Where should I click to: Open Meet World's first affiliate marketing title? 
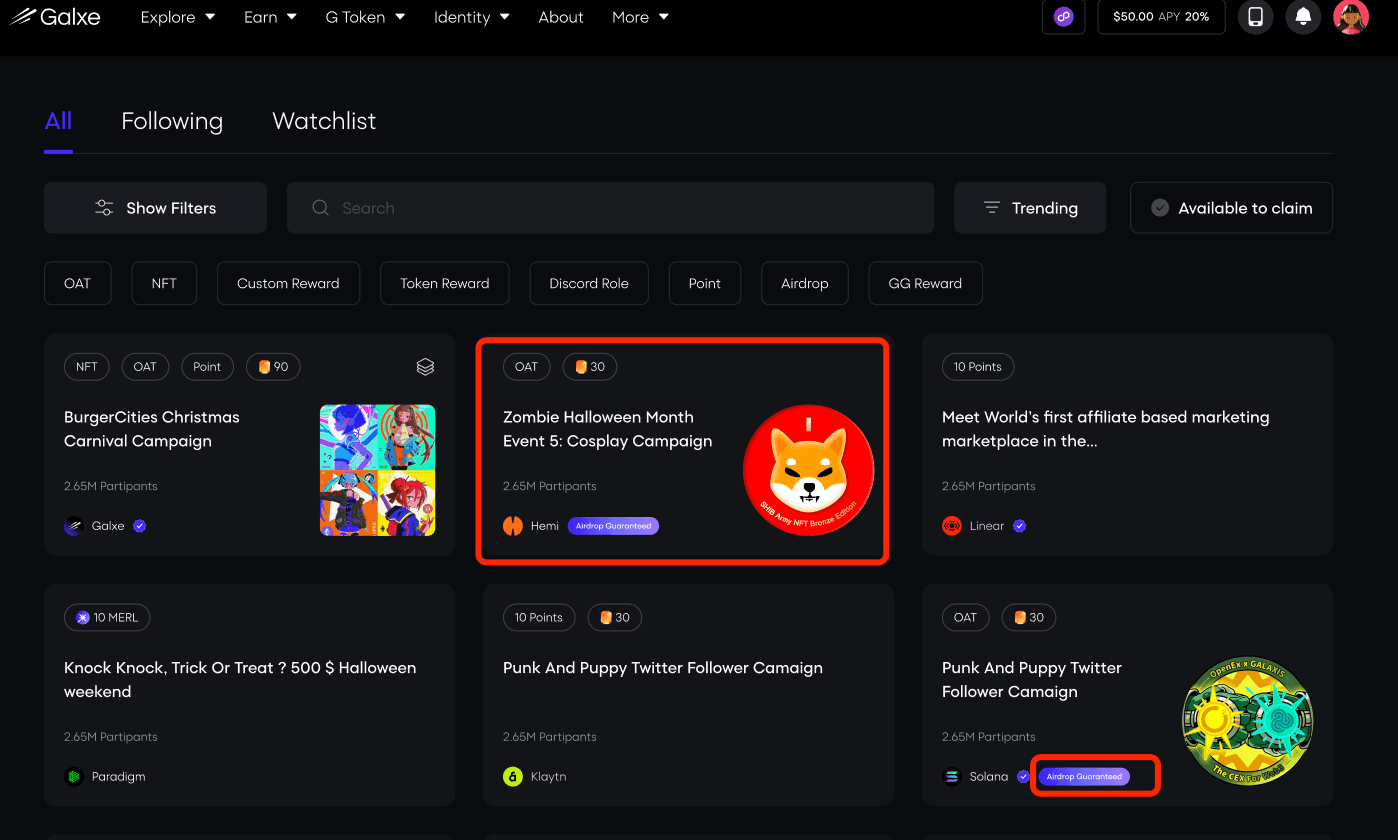[x=1106, y=429]
